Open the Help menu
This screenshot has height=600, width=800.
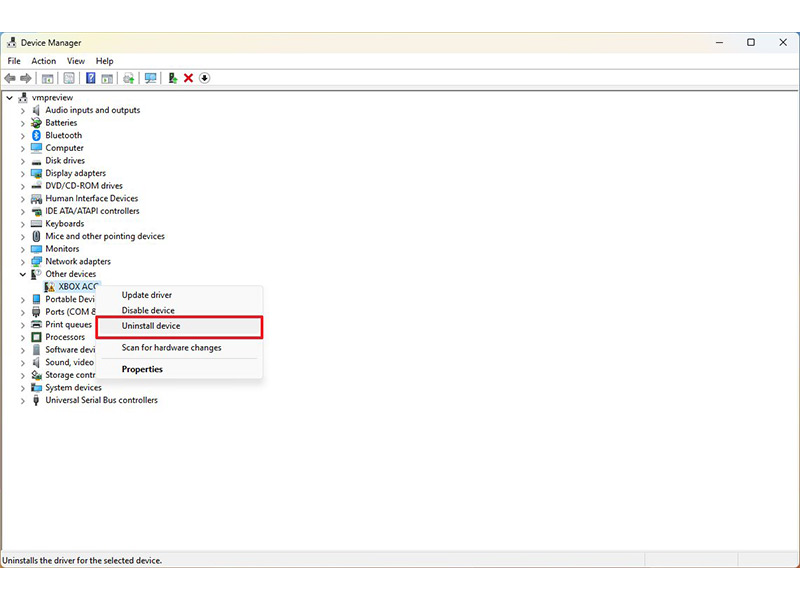105,61
